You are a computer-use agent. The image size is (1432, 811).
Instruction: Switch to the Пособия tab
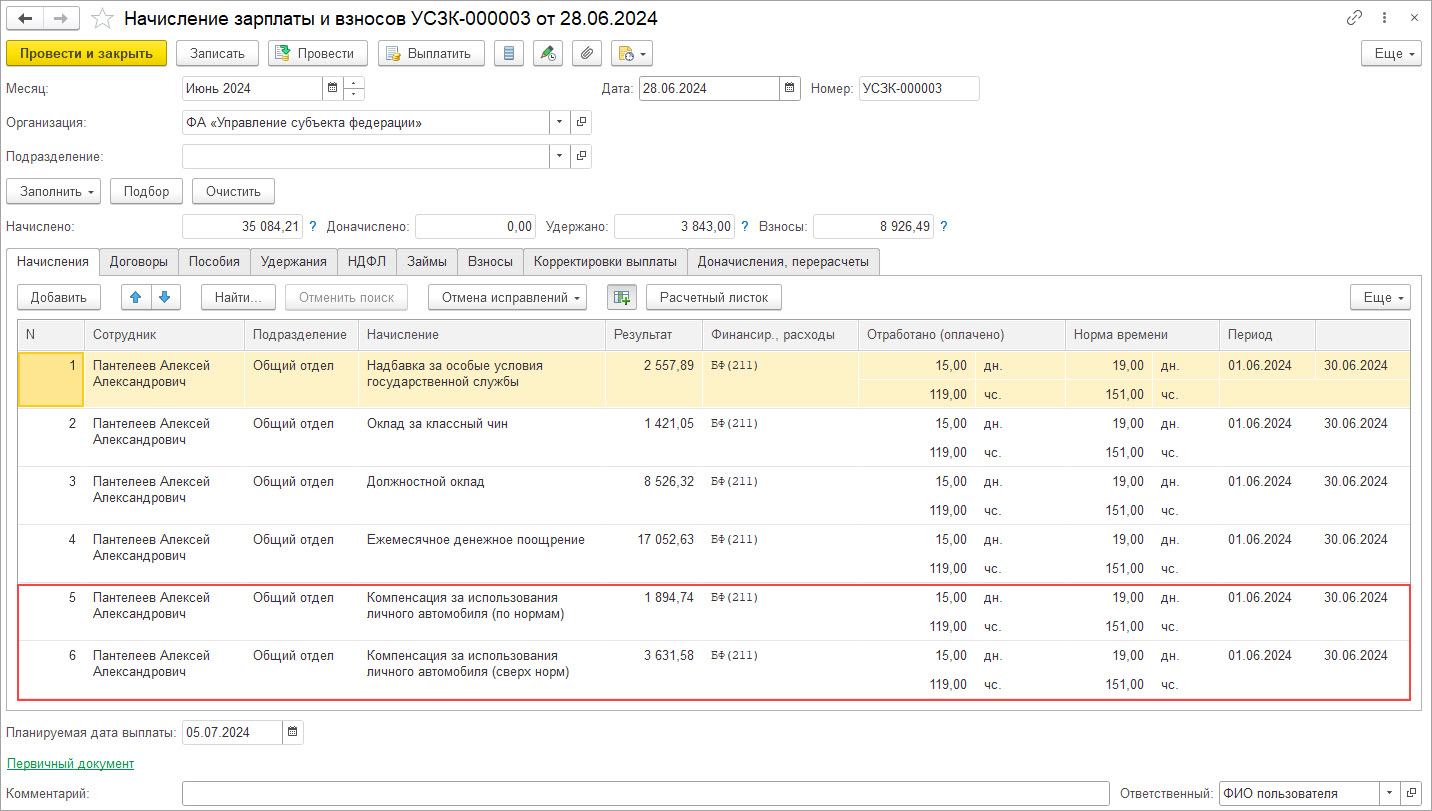point(214,262)
